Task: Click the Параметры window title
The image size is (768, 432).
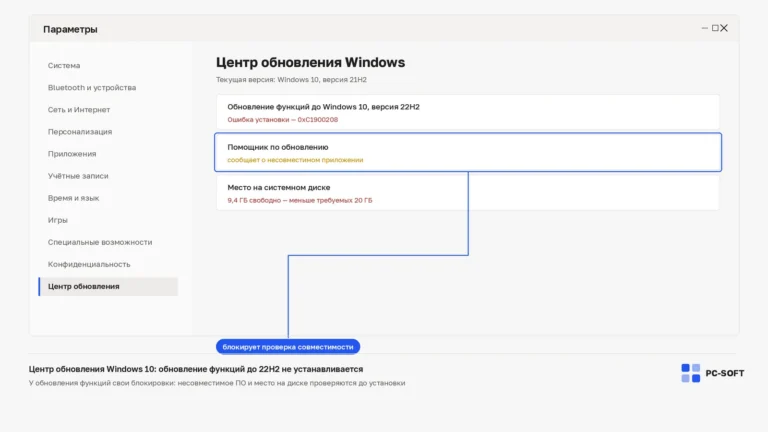Action: [x=70, y=29]
